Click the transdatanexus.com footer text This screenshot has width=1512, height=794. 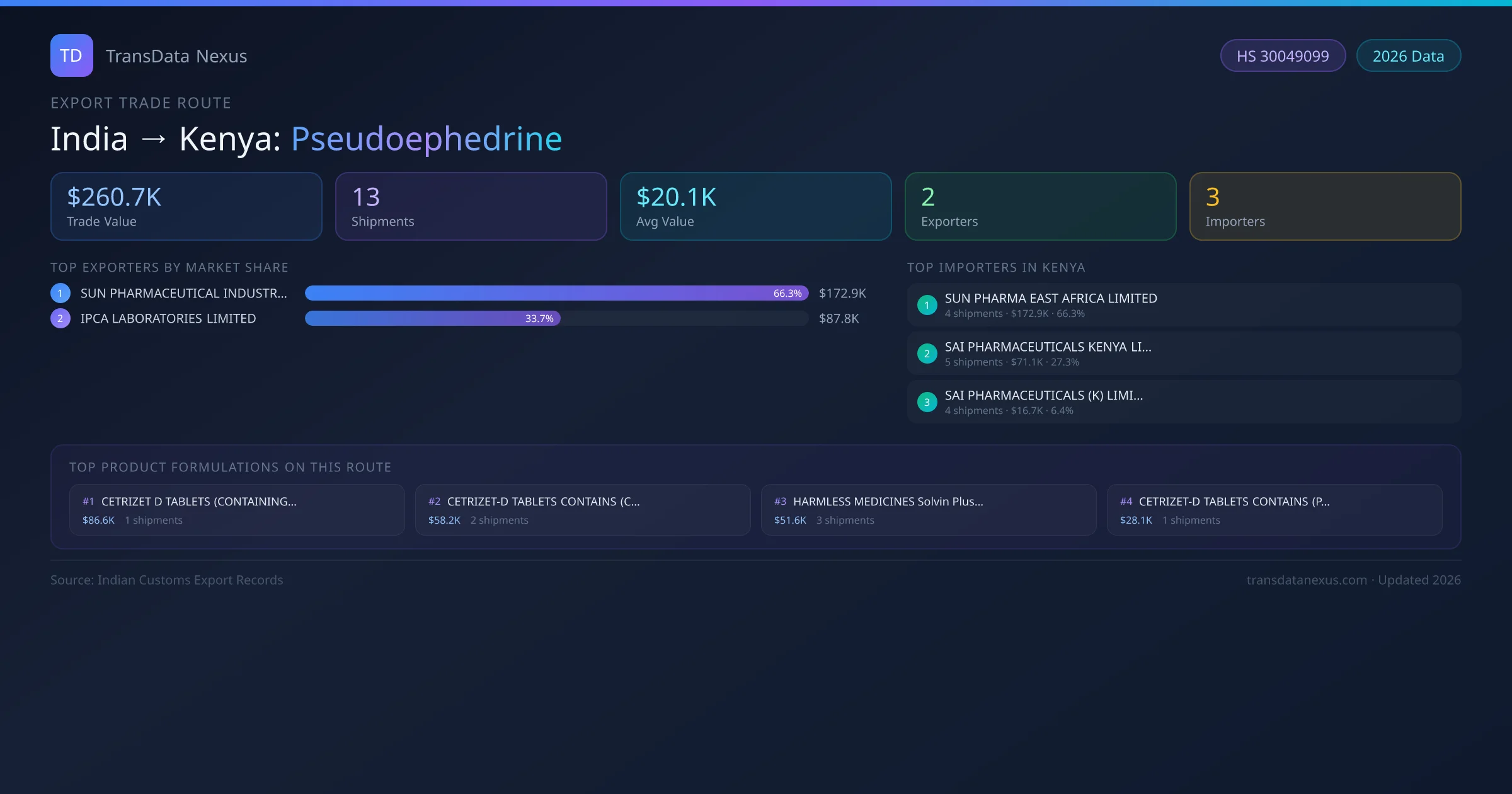click(1306, 580)
